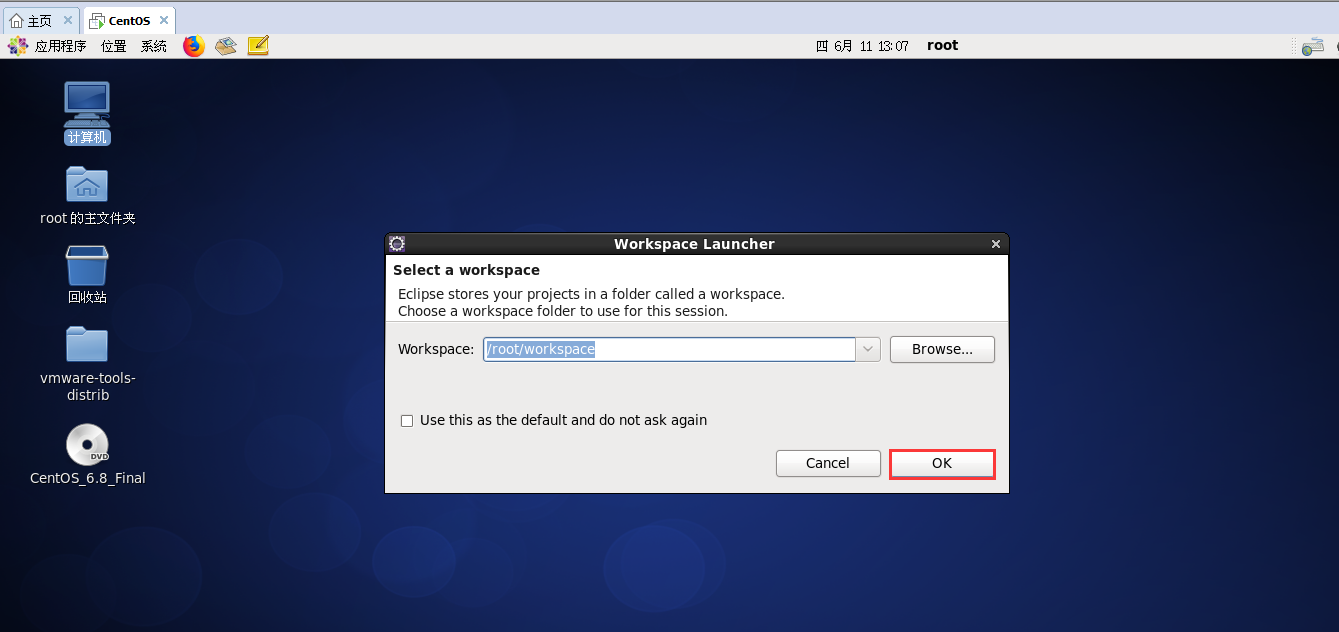The height and width of the screenshot is (632, 1339).
Task: Select the CentOS_6.8_Final DVD icon
Action: click(87, 455)
